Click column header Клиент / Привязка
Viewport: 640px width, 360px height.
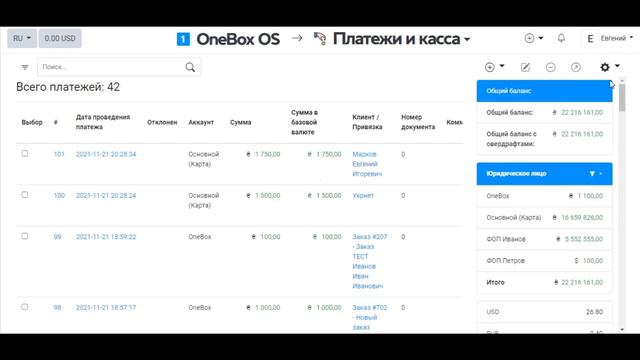(x=367, y=122)
